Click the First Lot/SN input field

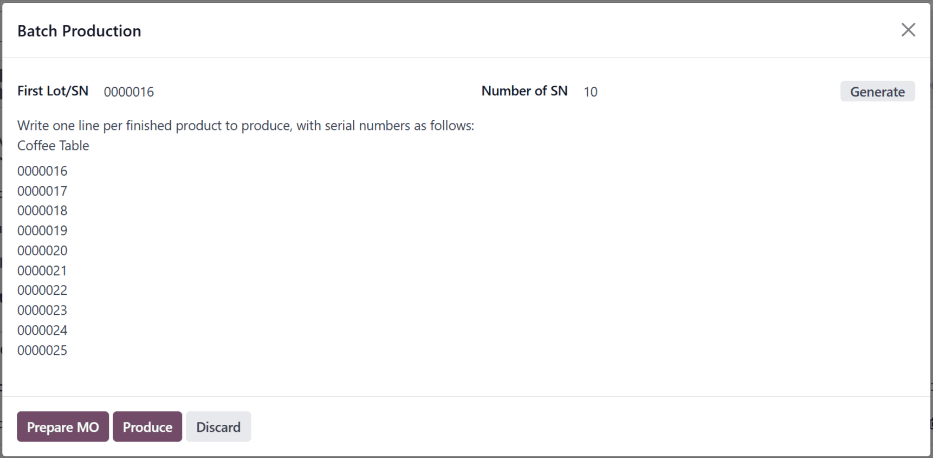(280, 92)
